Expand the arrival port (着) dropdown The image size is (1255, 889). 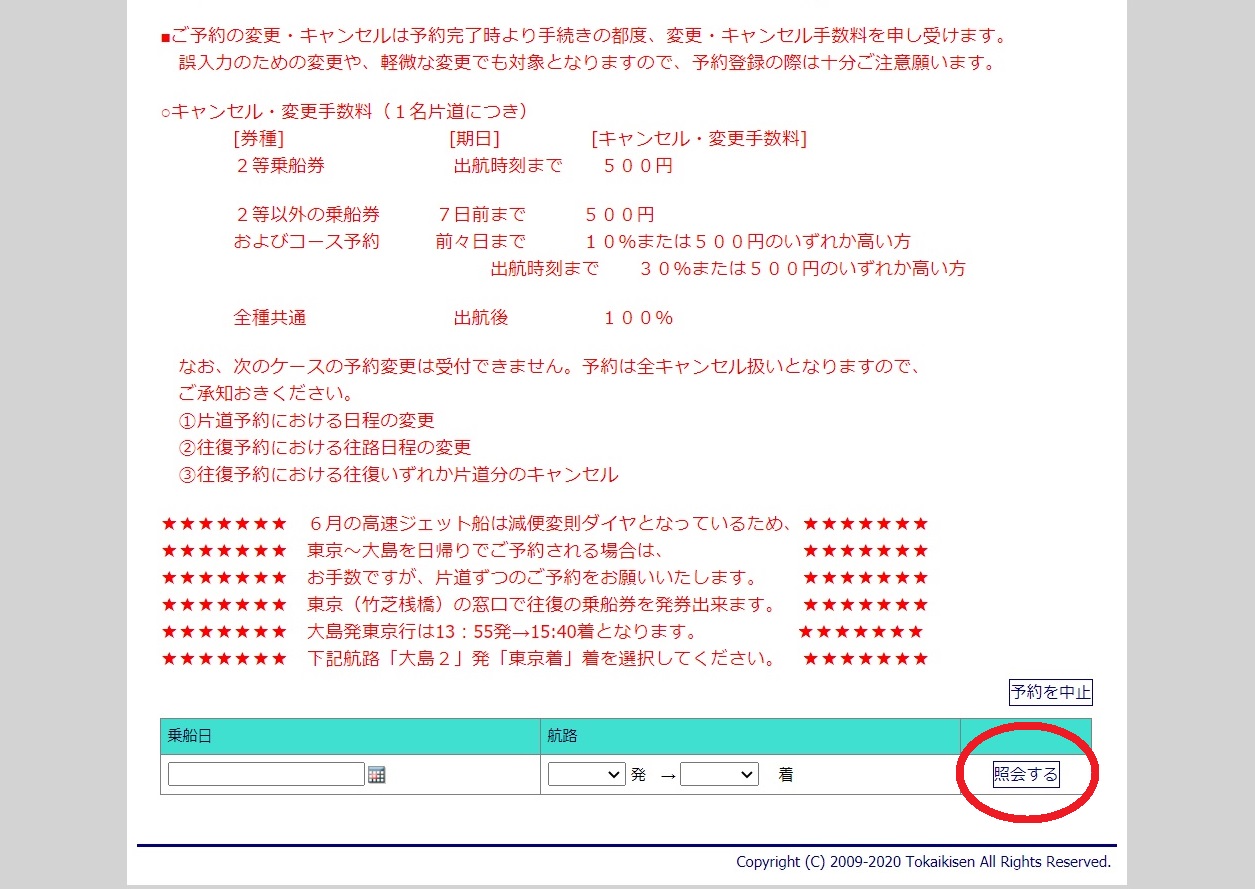click(718, 775)
